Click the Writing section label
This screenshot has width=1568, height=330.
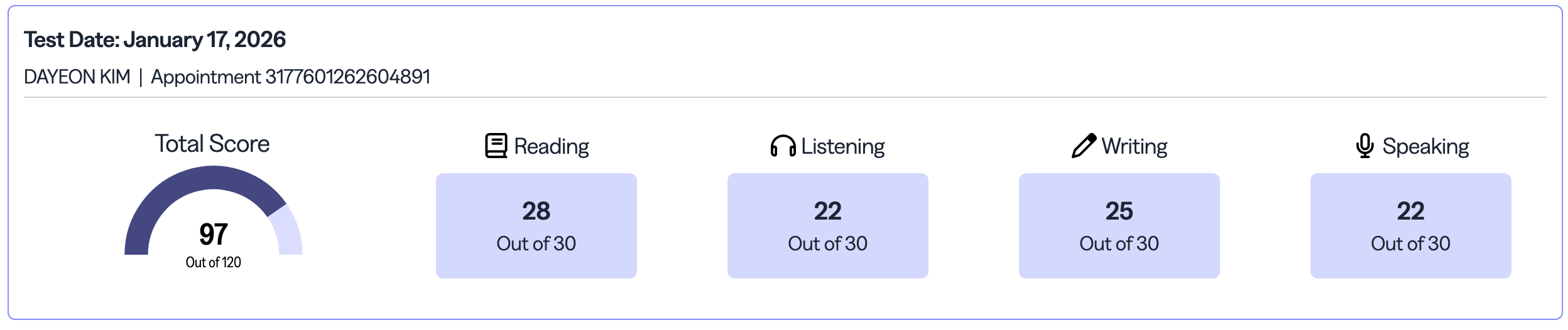click(1134, 147)
